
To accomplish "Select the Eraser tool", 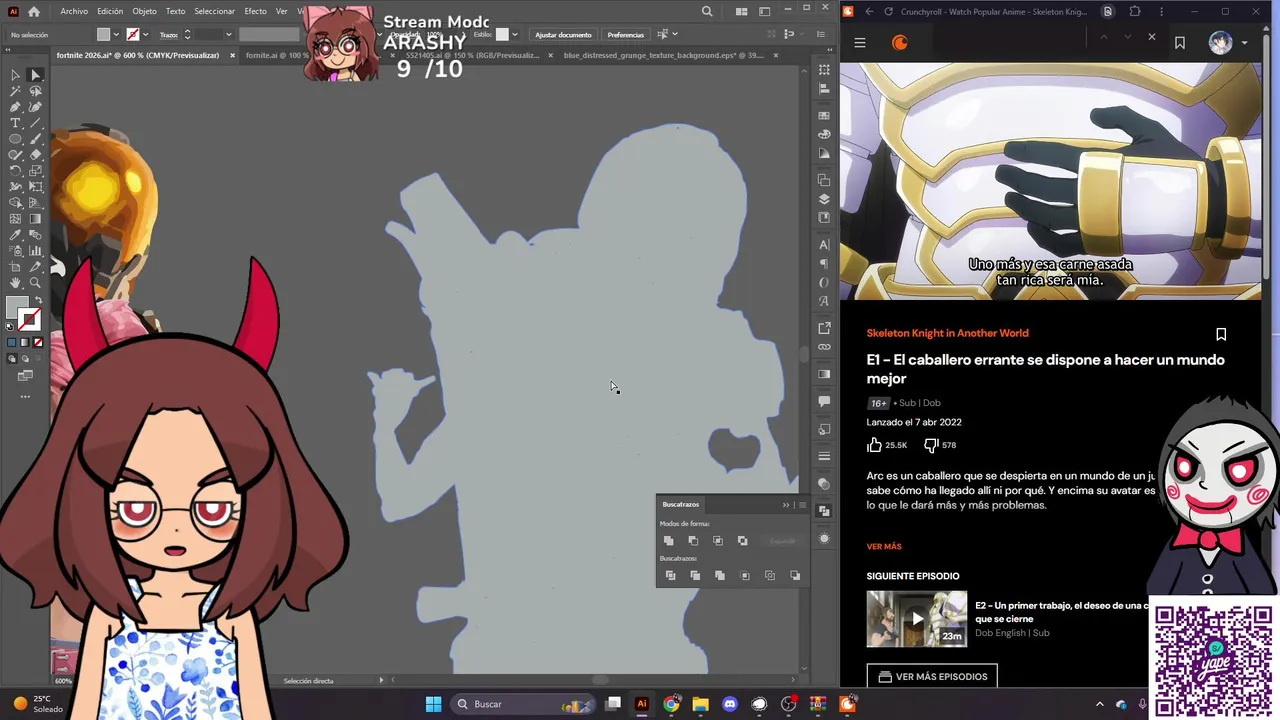I will click(35, 155).
